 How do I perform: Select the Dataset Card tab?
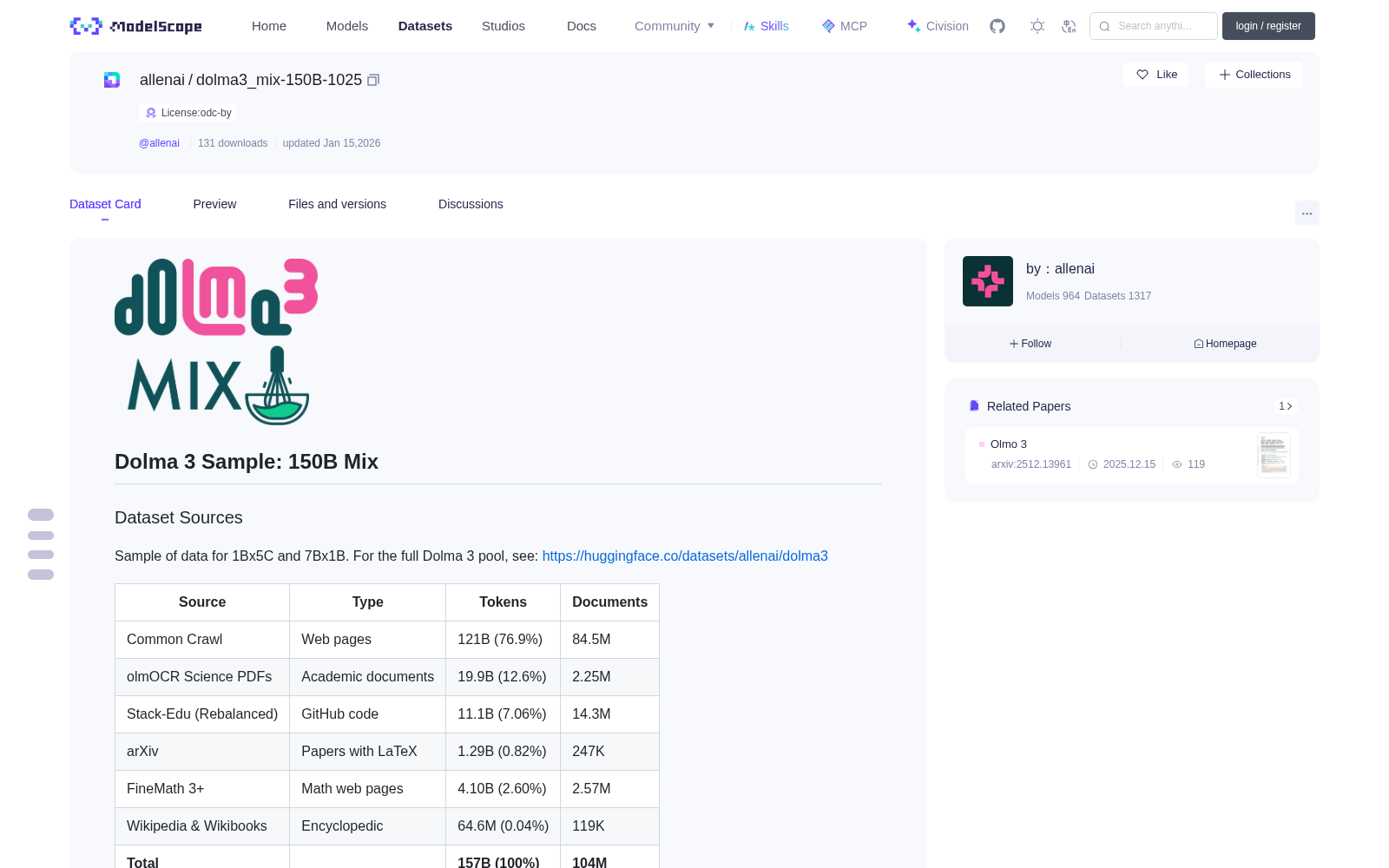pos(105,204)
